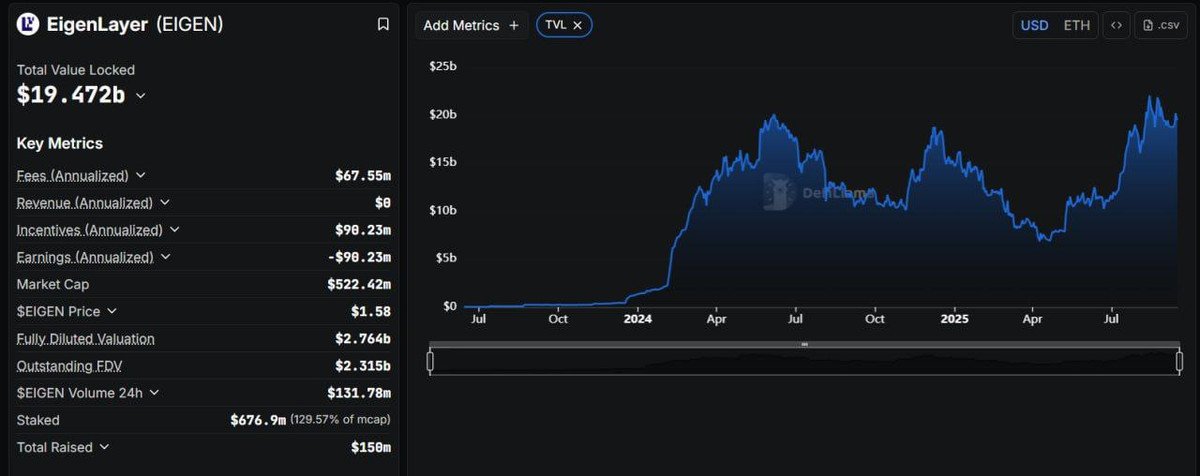Remove the TVL metric chip
1200x476 pixels.
pyautogui.click(x=578, y=25)
